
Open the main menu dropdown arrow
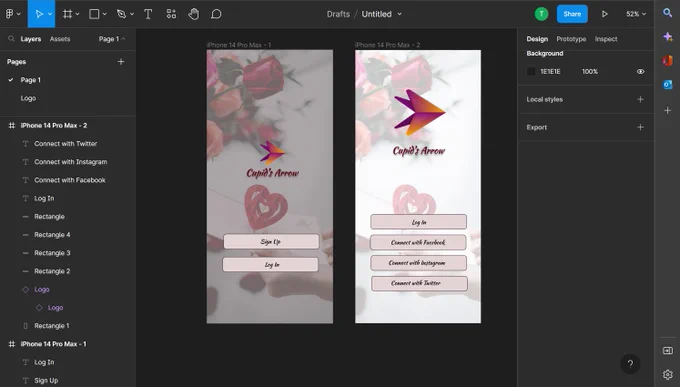[19, 14]
